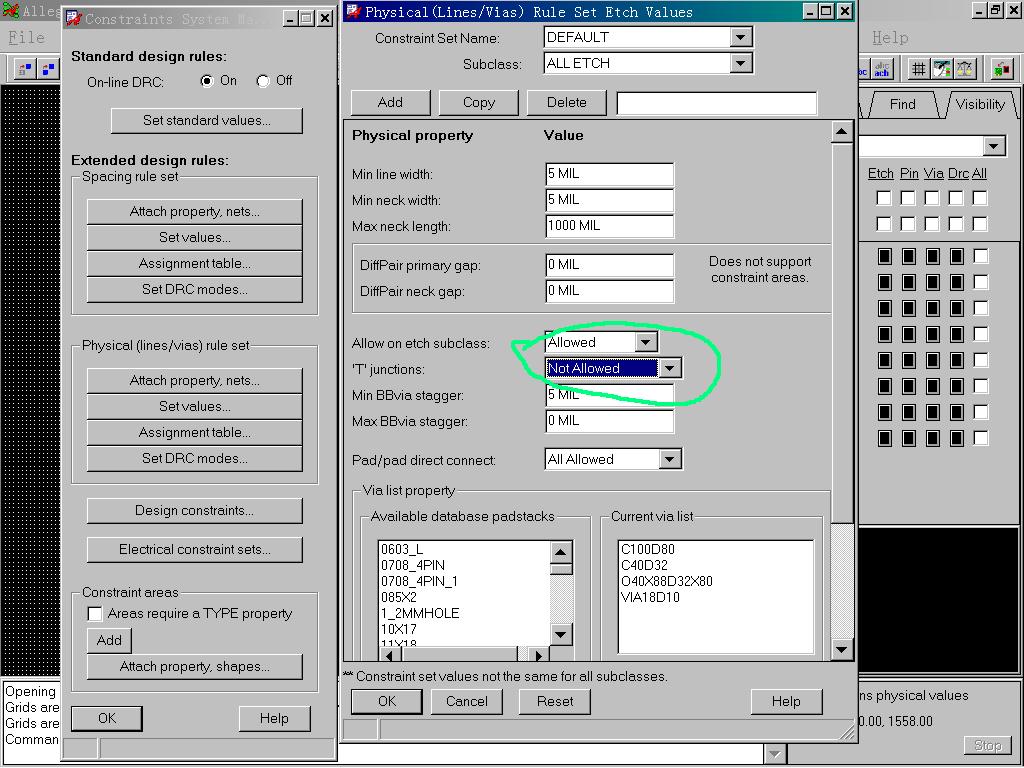Click the Reset button
The width and height of the screenshot is (1024, 768).
click(555, 701)
